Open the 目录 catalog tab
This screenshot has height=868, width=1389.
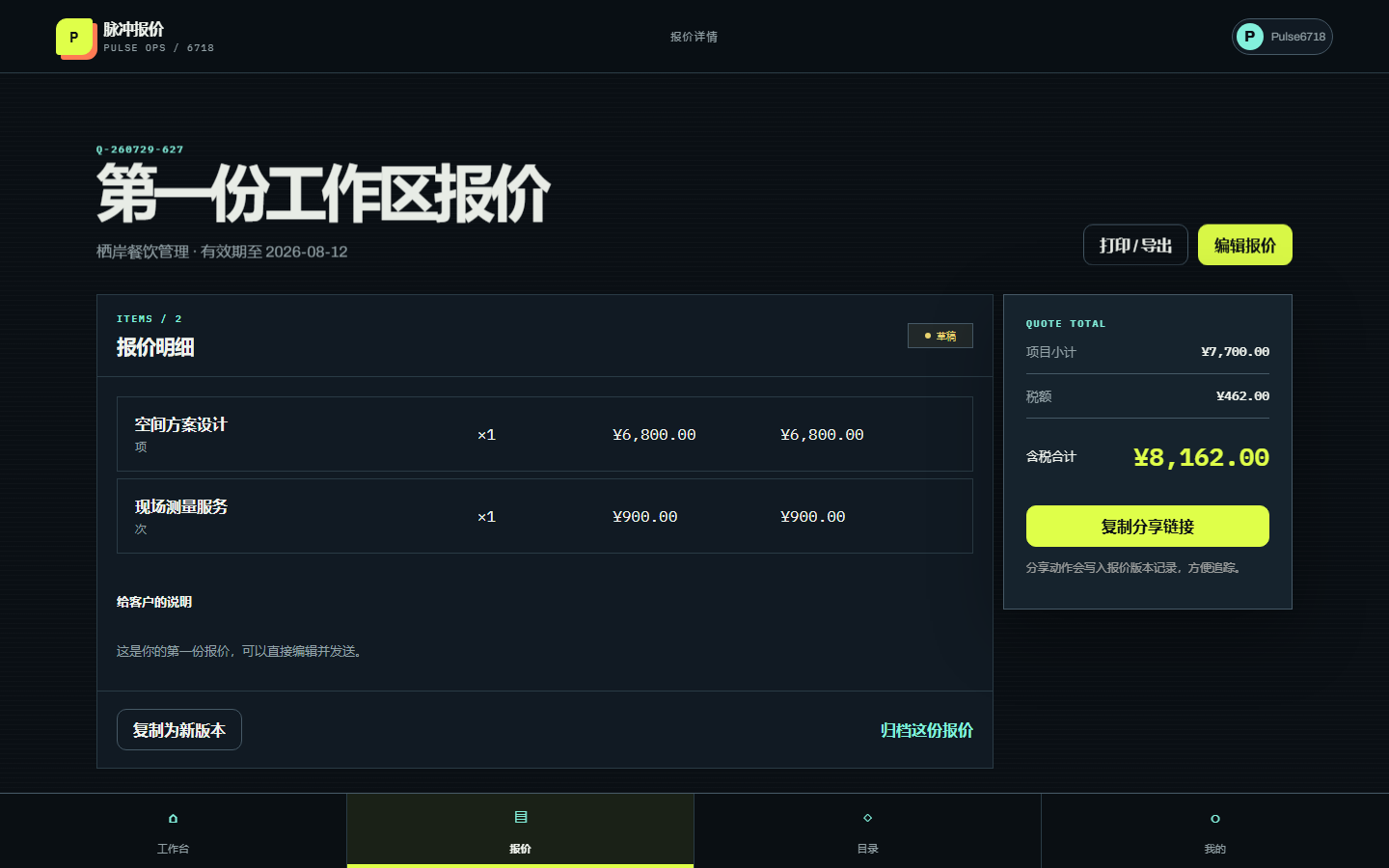click(868, 831)
